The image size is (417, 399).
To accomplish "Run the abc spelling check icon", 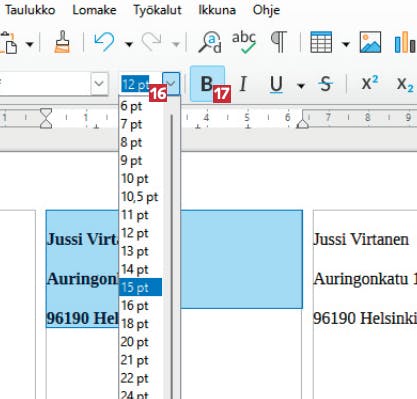I will tap(244, 42).
